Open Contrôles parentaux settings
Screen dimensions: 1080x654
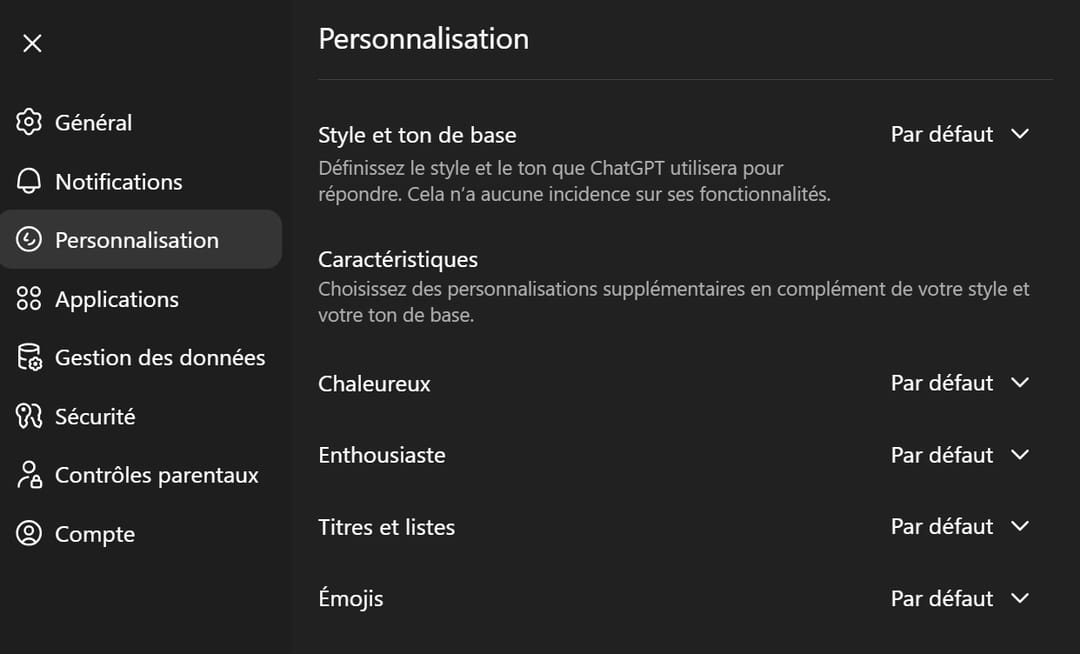tap(157, 475)
